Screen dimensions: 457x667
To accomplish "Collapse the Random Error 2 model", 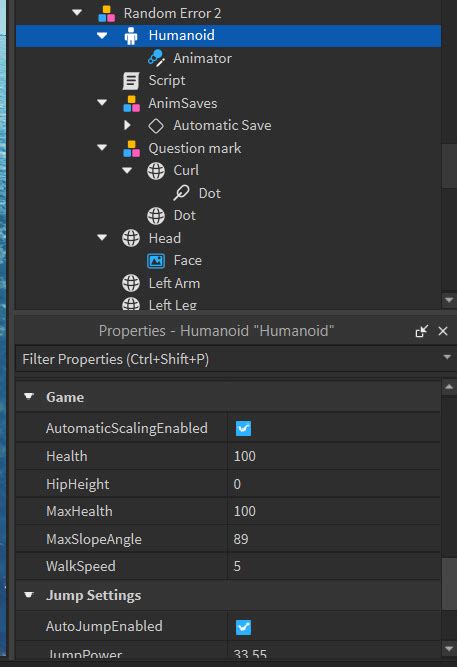I will point(77,13).
